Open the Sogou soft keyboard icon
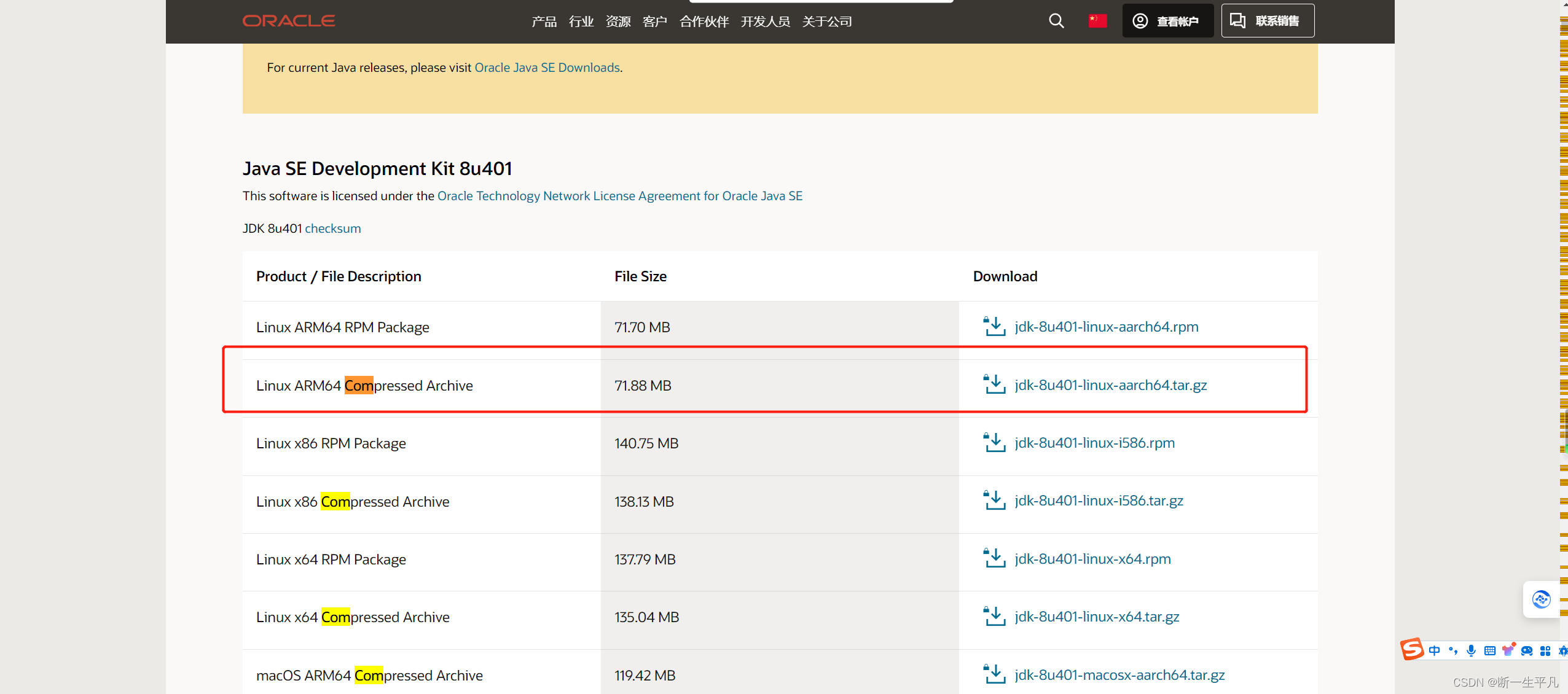 tap(1490, 650)
